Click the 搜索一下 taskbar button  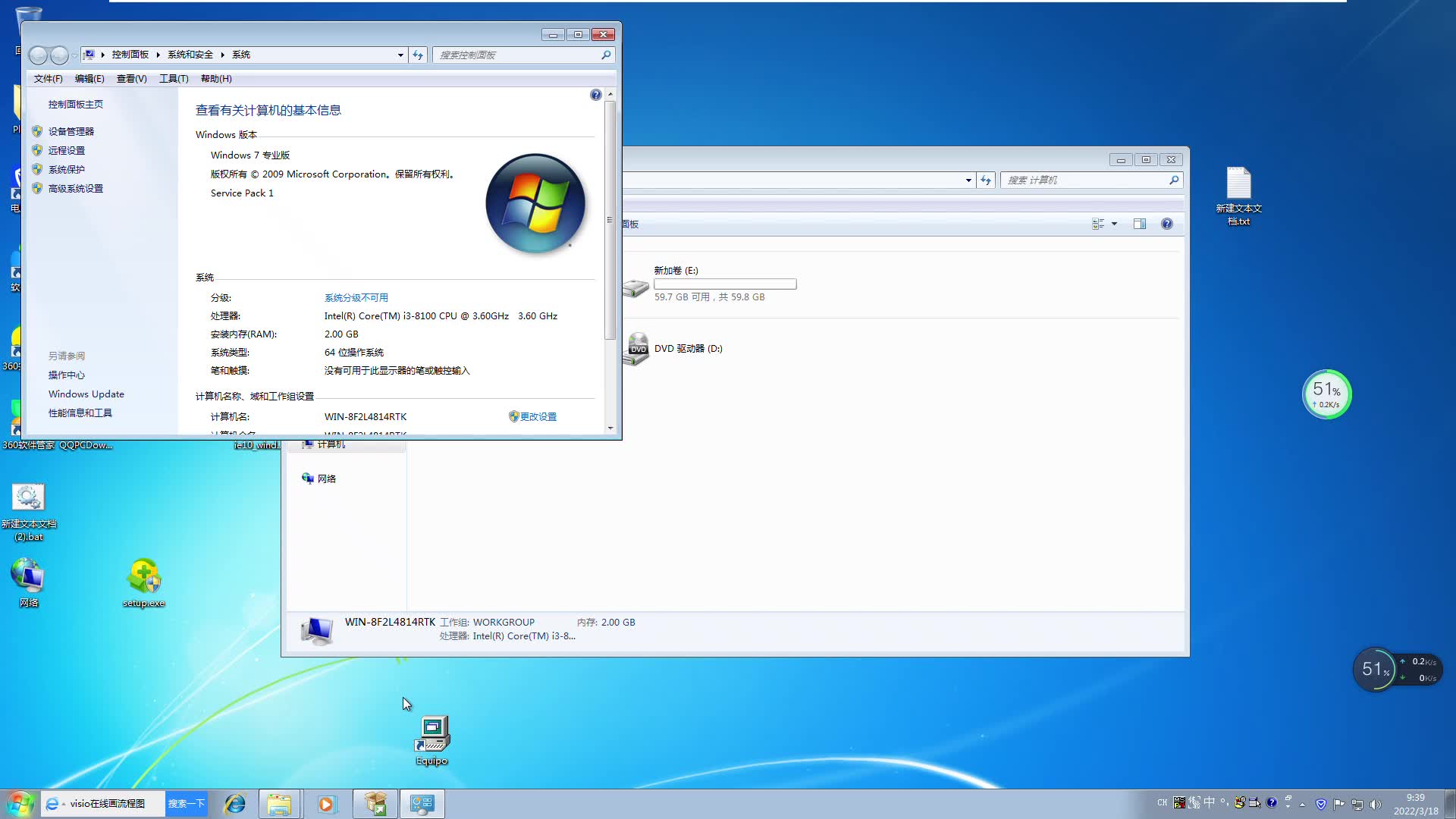(187, 804)
